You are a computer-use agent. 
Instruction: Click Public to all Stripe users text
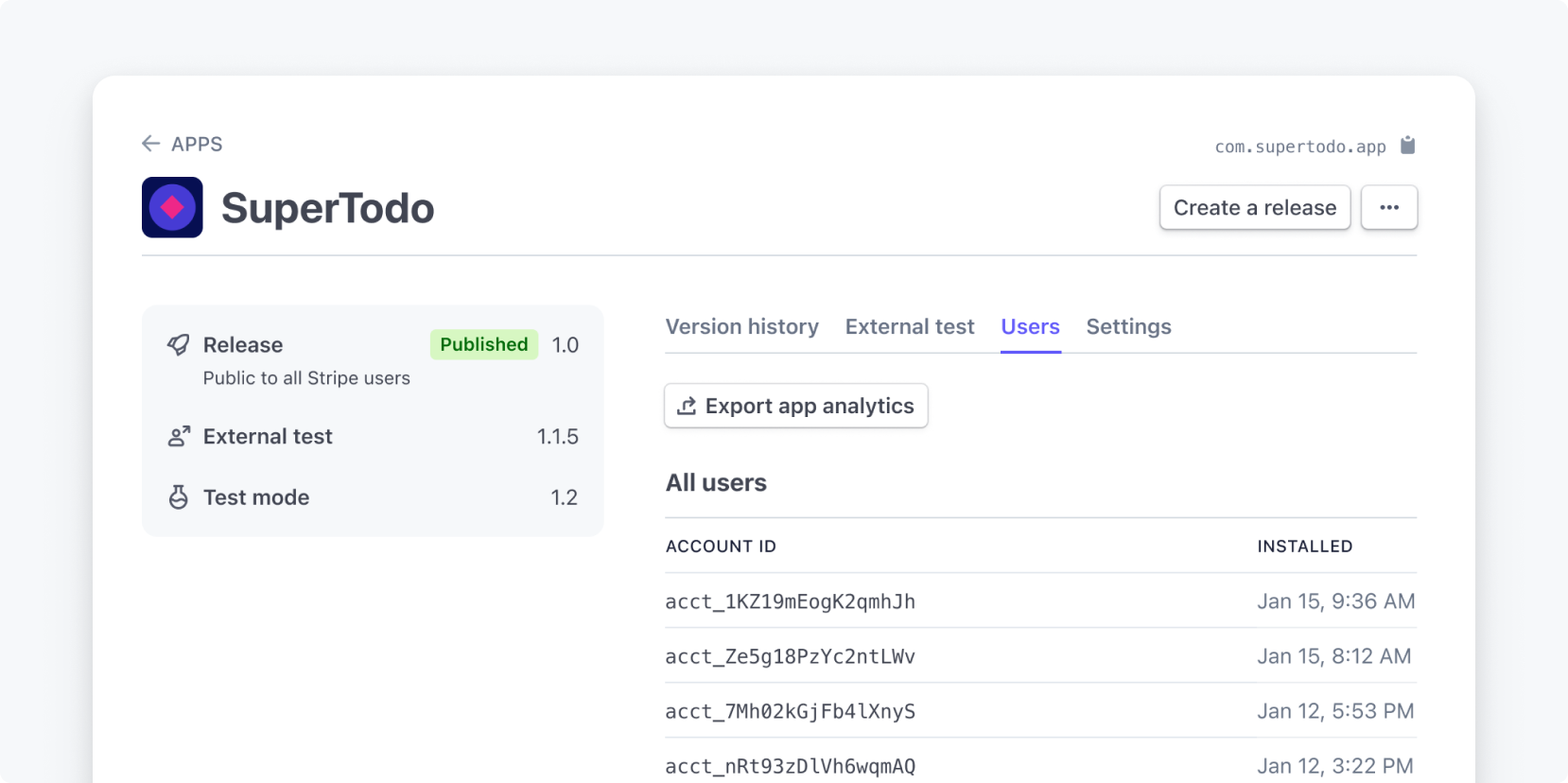[306, 378]
